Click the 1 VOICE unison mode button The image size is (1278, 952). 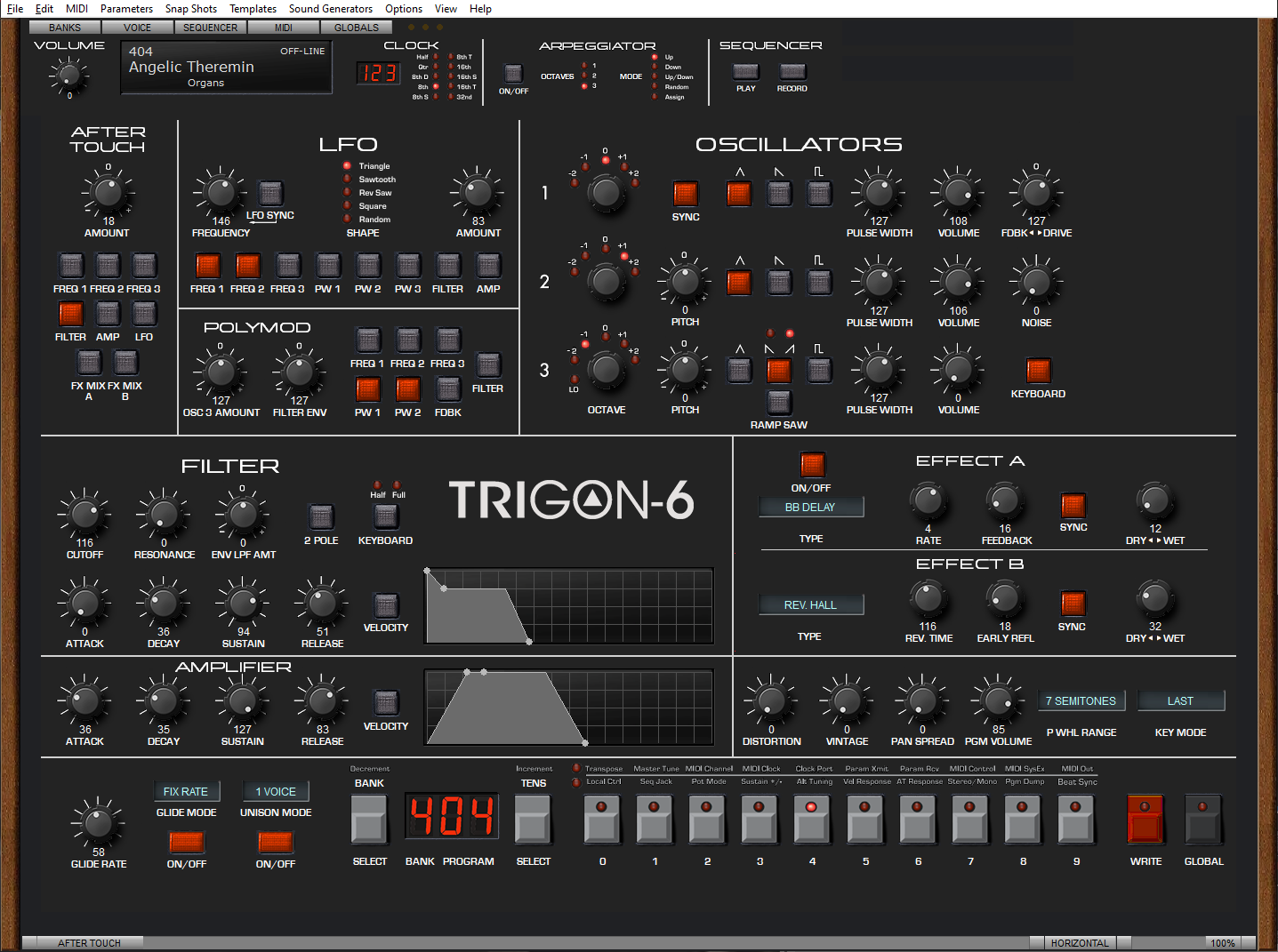coord(276,791)
